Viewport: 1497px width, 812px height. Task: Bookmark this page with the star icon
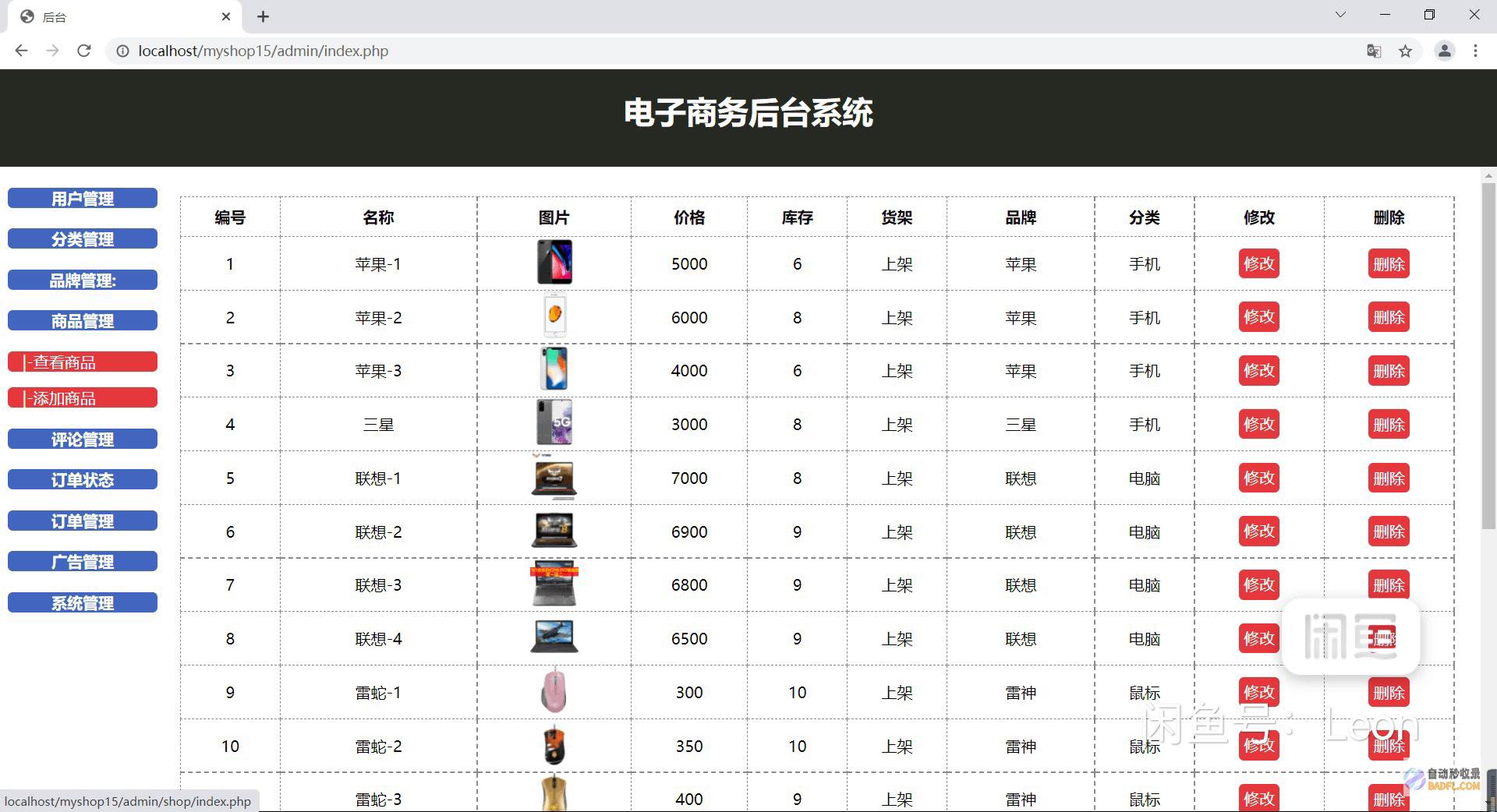1405,51
